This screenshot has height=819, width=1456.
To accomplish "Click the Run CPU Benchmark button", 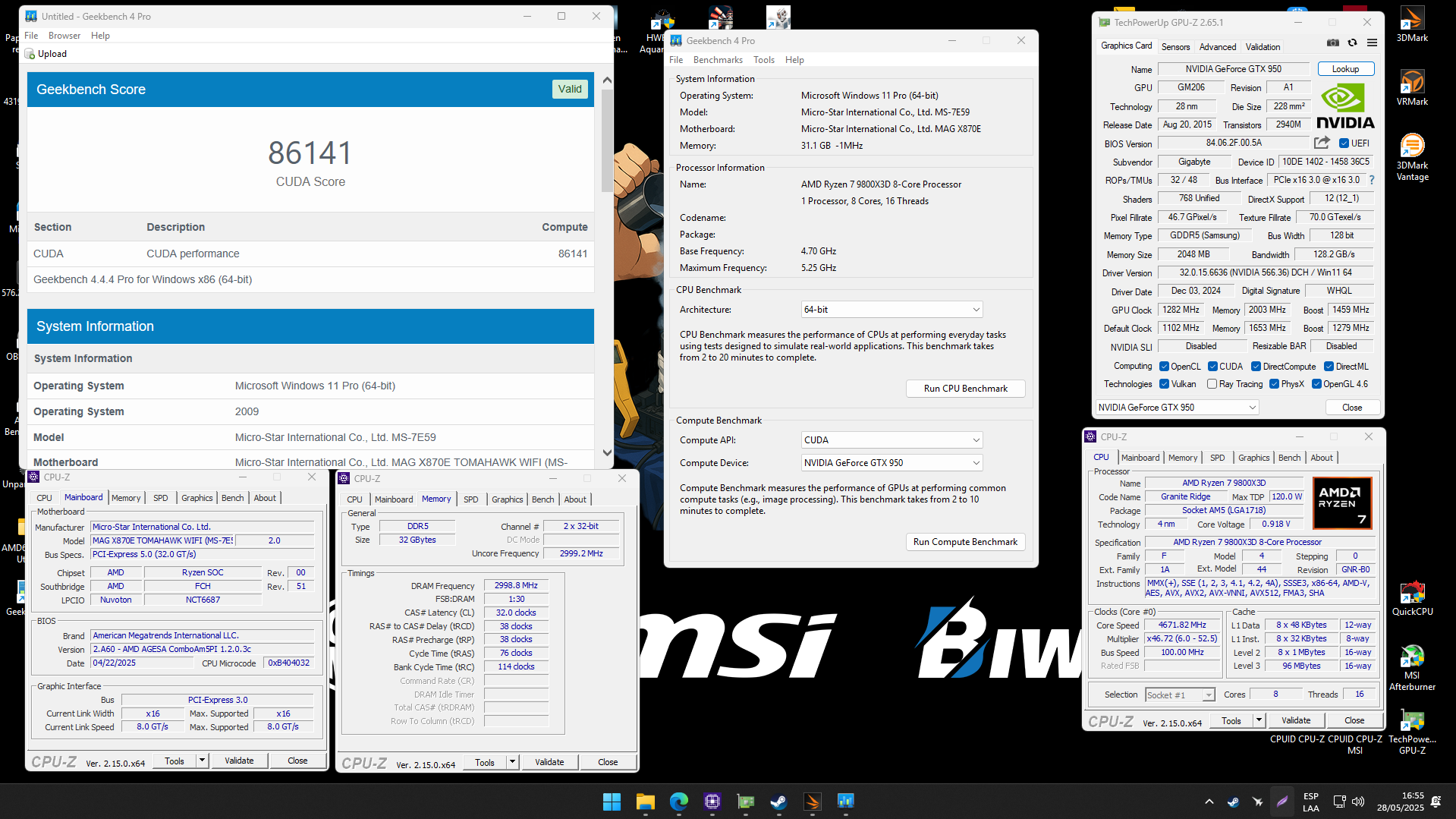I will pos(965,389).
